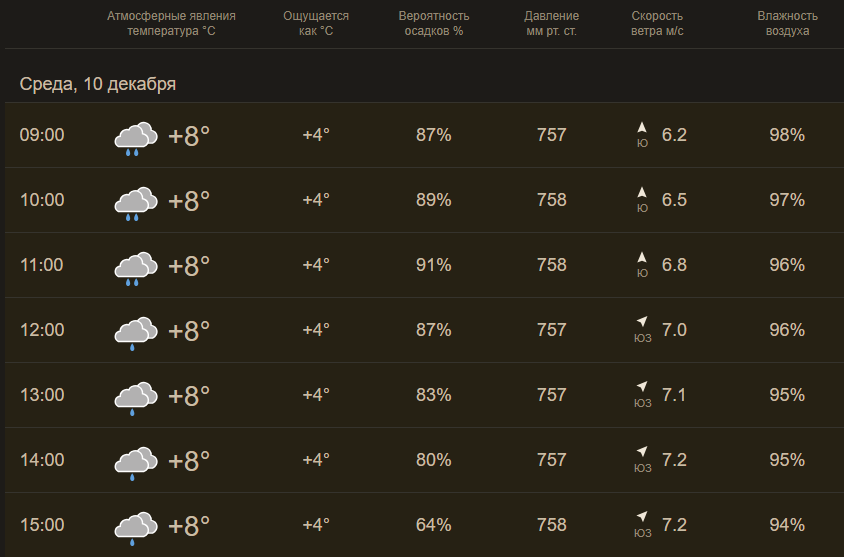Click the 91% precipitation value at 11:00
The width and height of the screenshot is (844, 557).
[433, 265]
